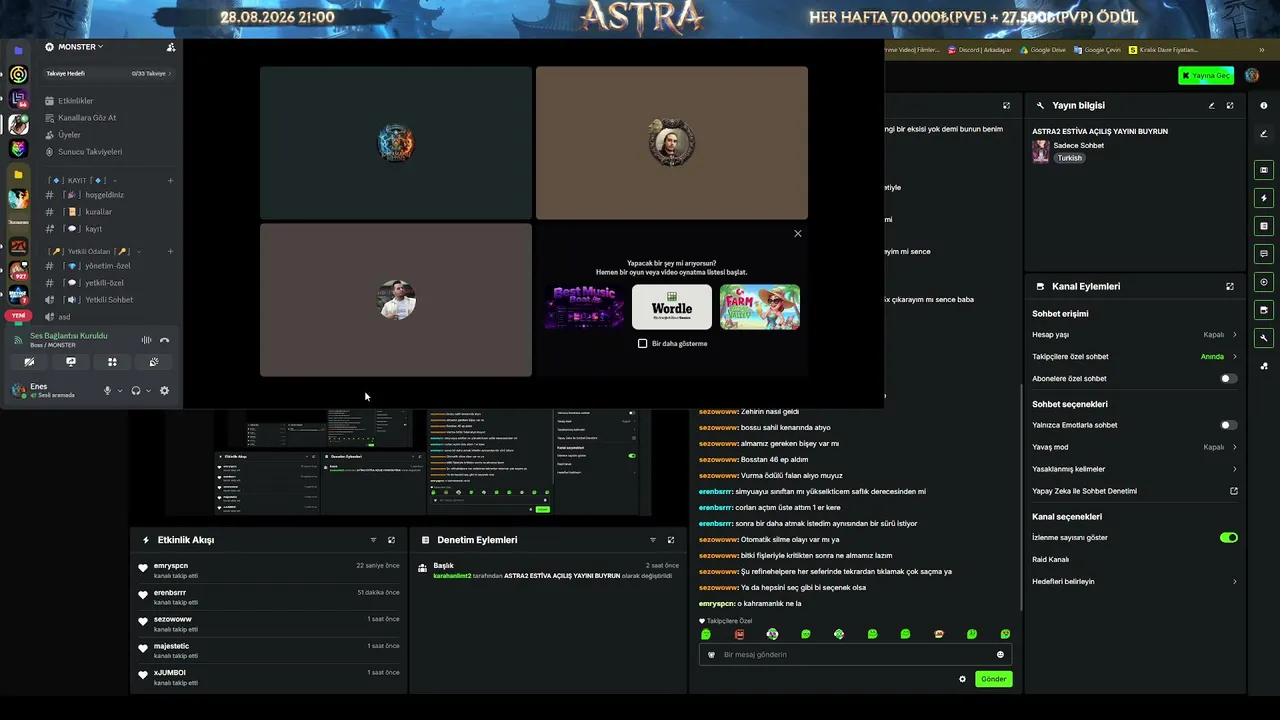Close the activity suggestion popup
Screen dimensions: 1280x720
click(798, 234)
